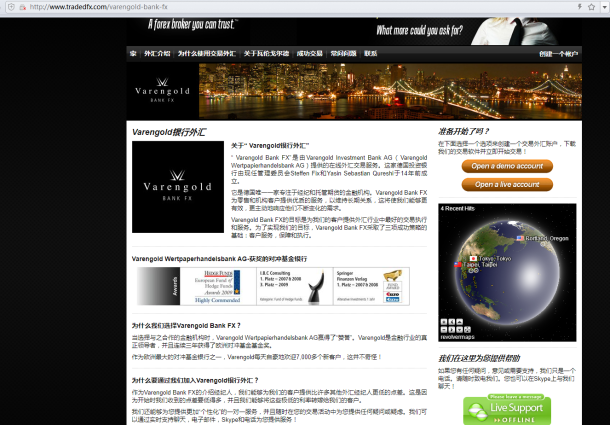The image size is (610, 425).
Task: Open the 关于瓦伦戈尔德 menu item
Action: (266, 53)
